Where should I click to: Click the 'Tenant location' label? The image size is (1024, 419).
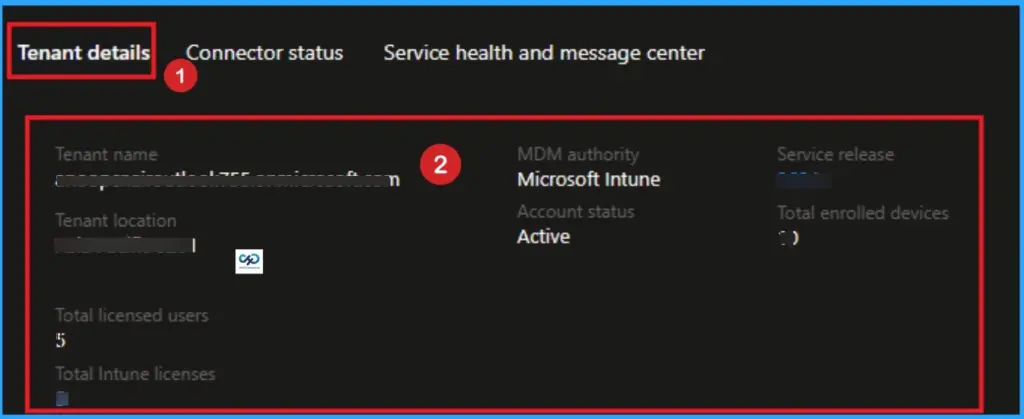[x=116, y=221]
